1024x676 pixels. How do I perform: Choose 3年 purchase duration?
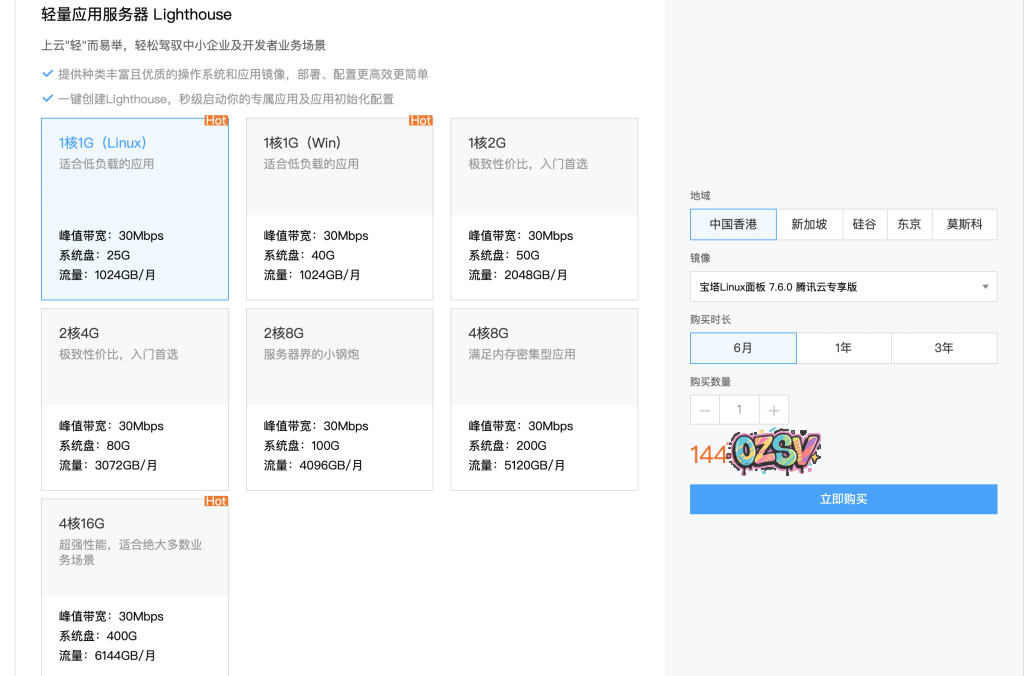pos(944,348)
